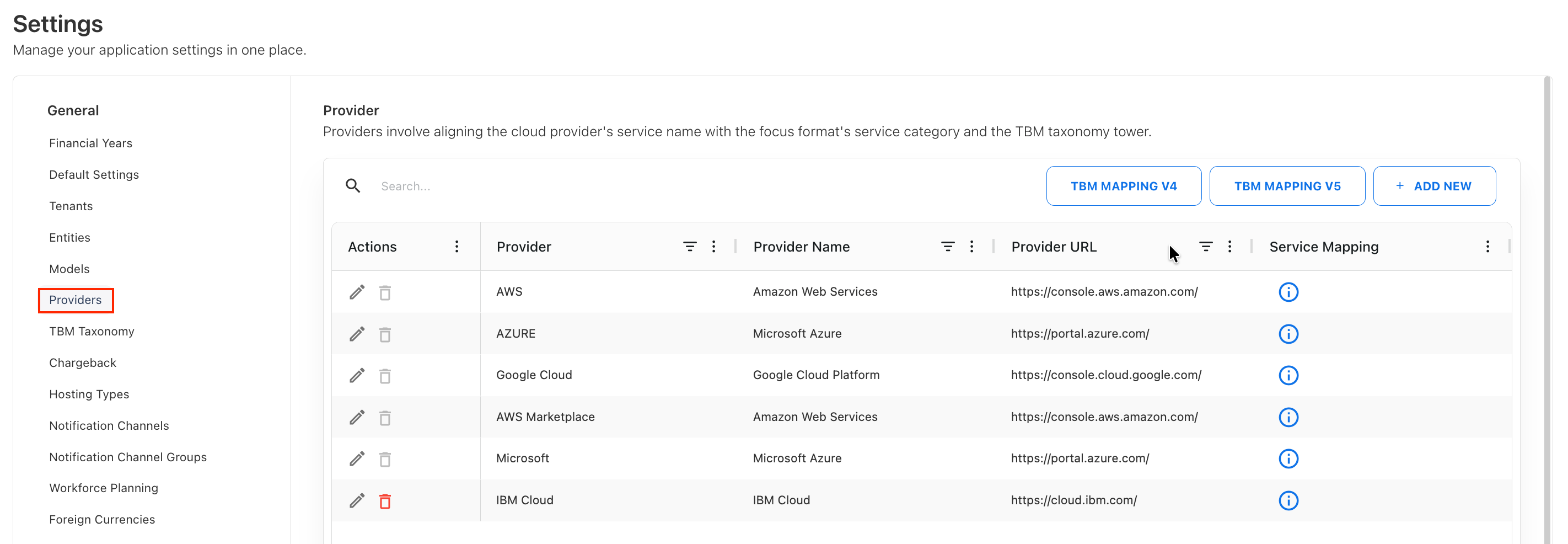Screen dimensions: 1568x544
Task: Select Notification Channels in sidebar
Action: click(x=109, y=426)
